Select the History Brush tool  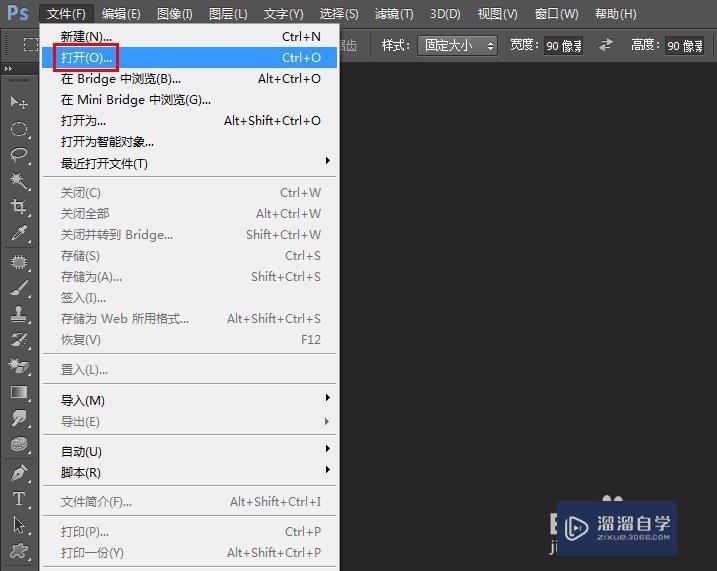(x=19, y=340)
